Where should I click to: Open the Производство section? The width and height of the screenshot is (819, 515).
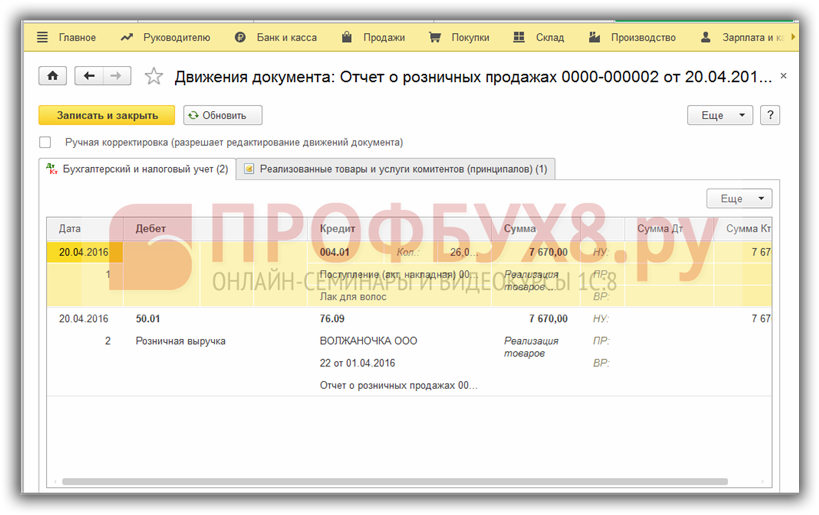(643, 38)
